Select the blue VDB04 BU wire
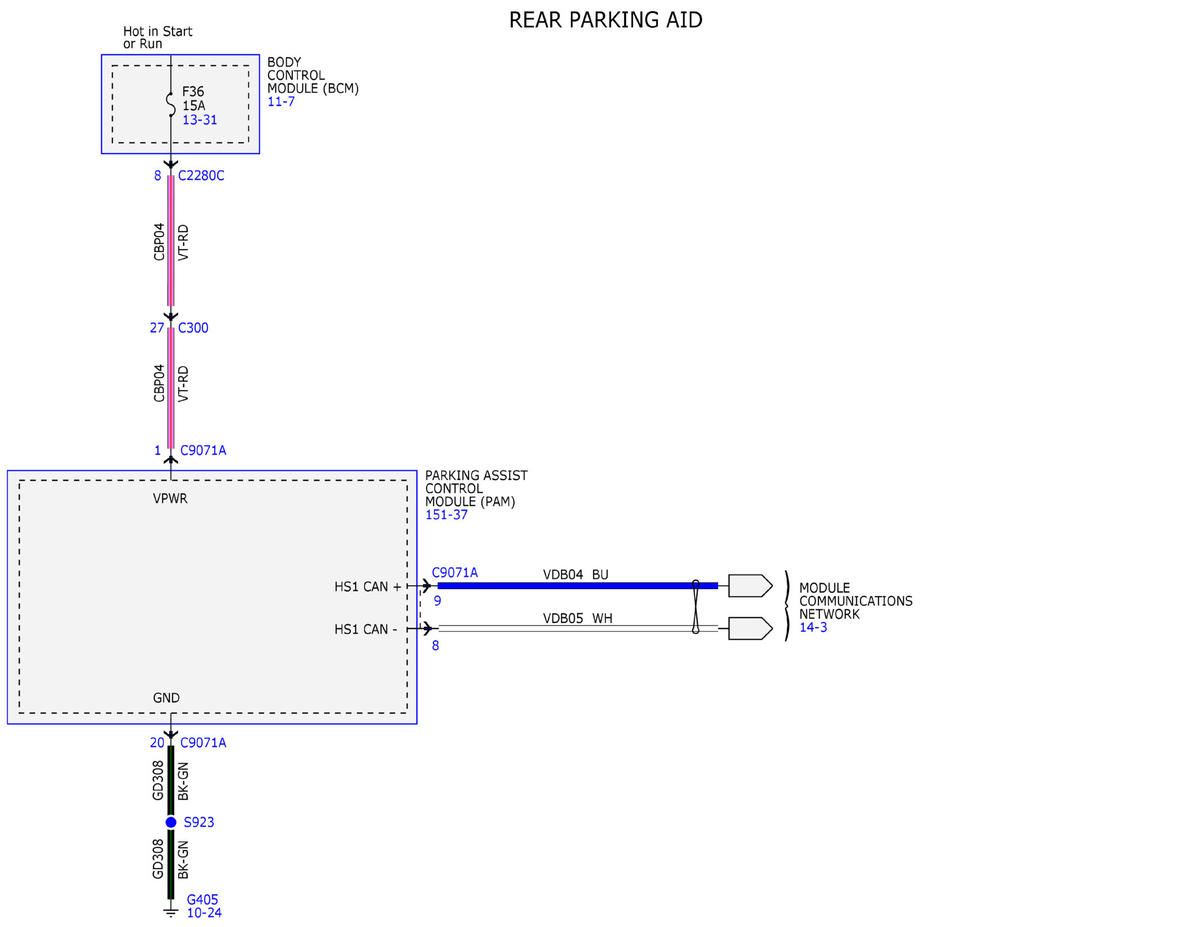The height and width of the screenshot is (927, 1200). click(577, 585)
